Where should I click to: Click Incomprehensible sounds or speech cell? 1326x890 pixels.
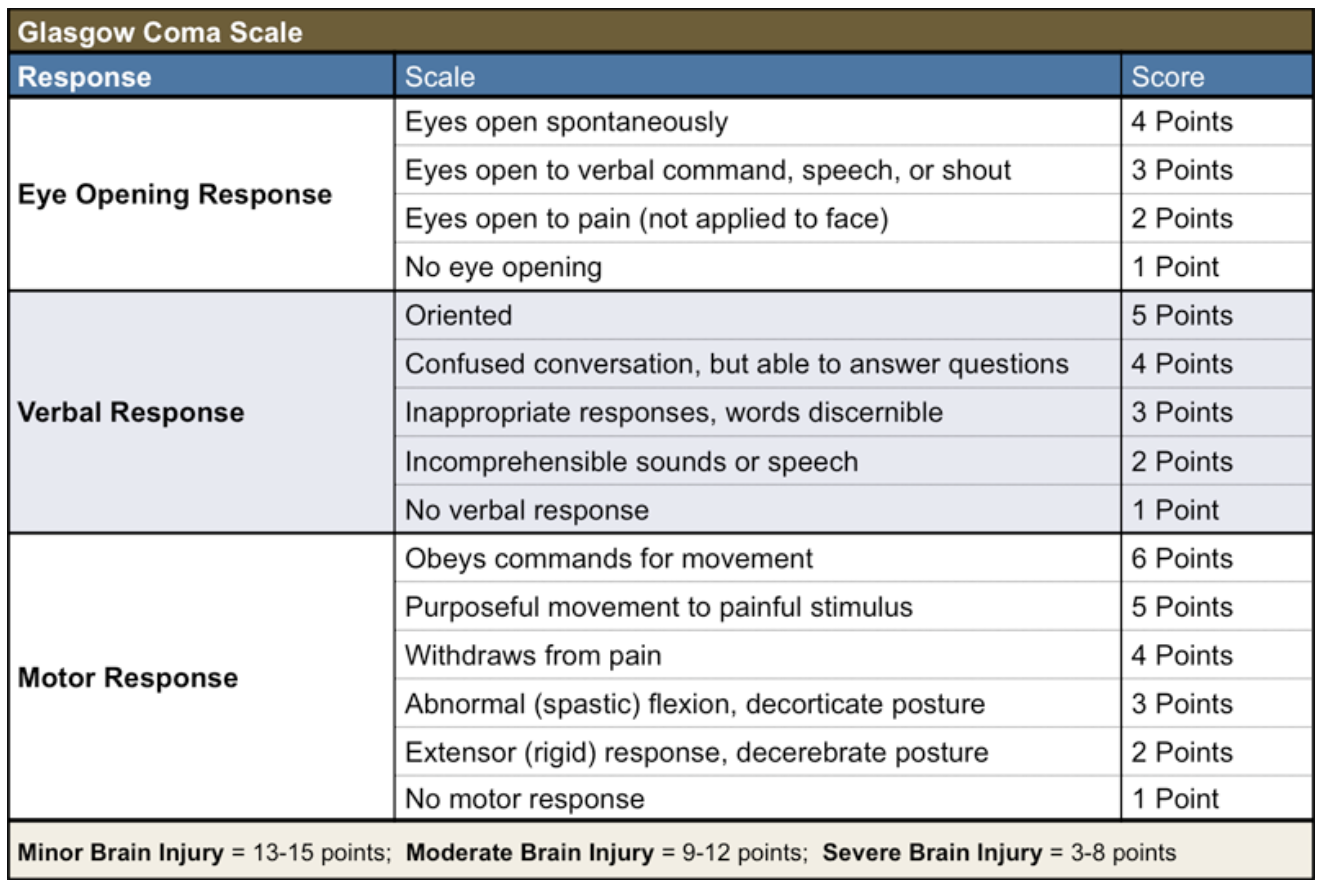(x=758, y=461)
